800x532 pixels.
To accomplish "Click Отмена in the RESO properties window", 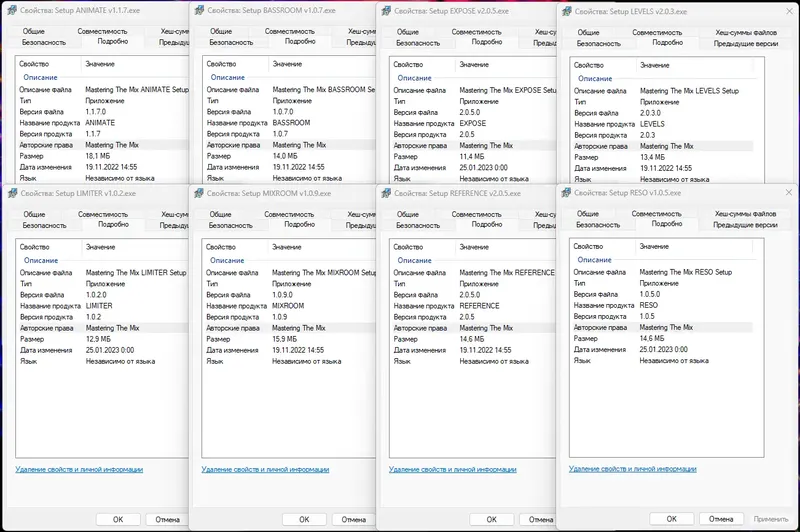I will [x=721, y=519].
